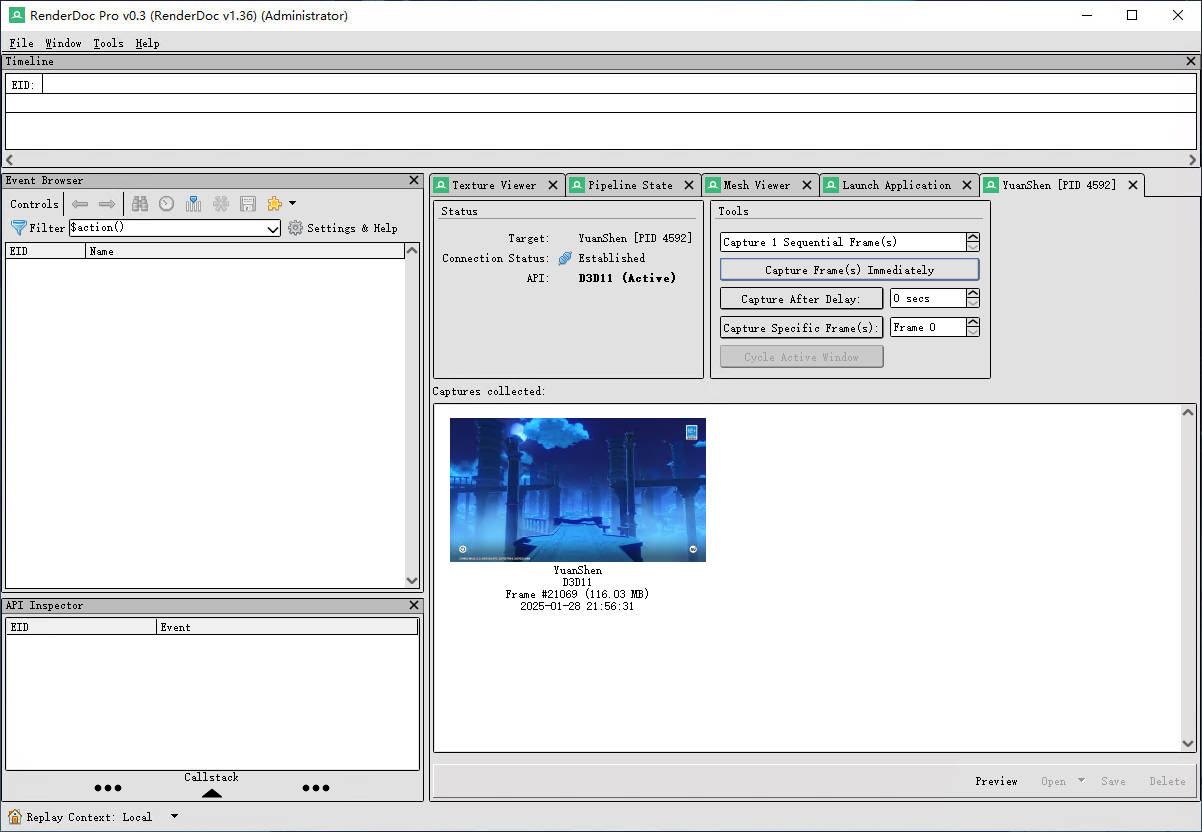Increment the secs value for Capture After Delay
This screenshot has width=1202, height=832.
pos(972,292)
